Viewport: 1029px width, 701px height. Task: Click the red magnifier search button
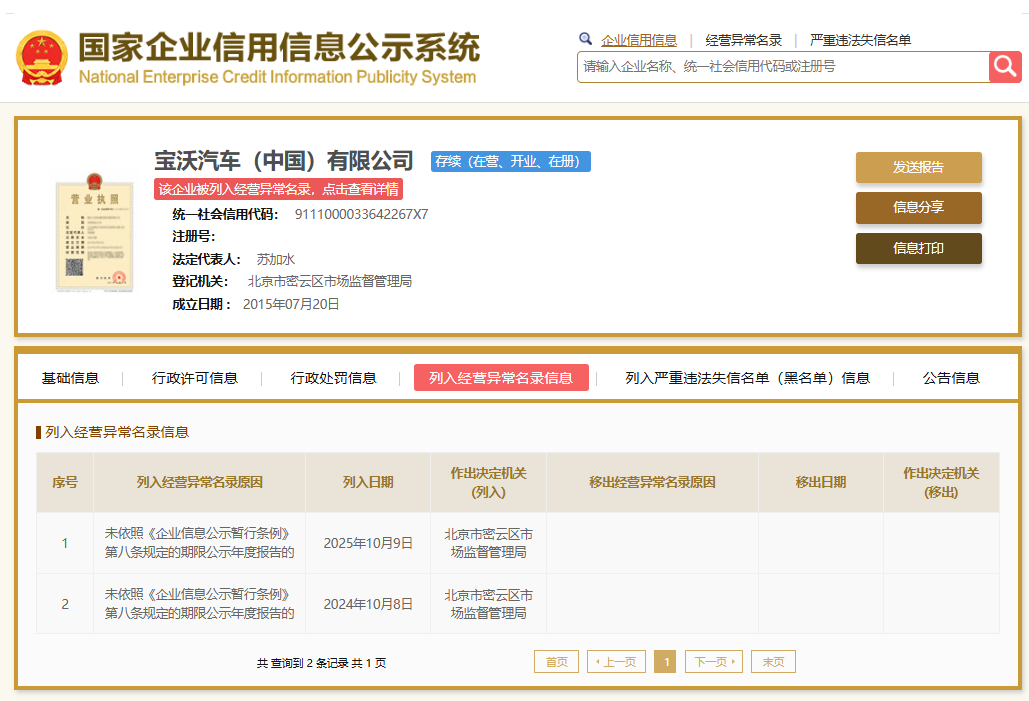pos(1004,67)
